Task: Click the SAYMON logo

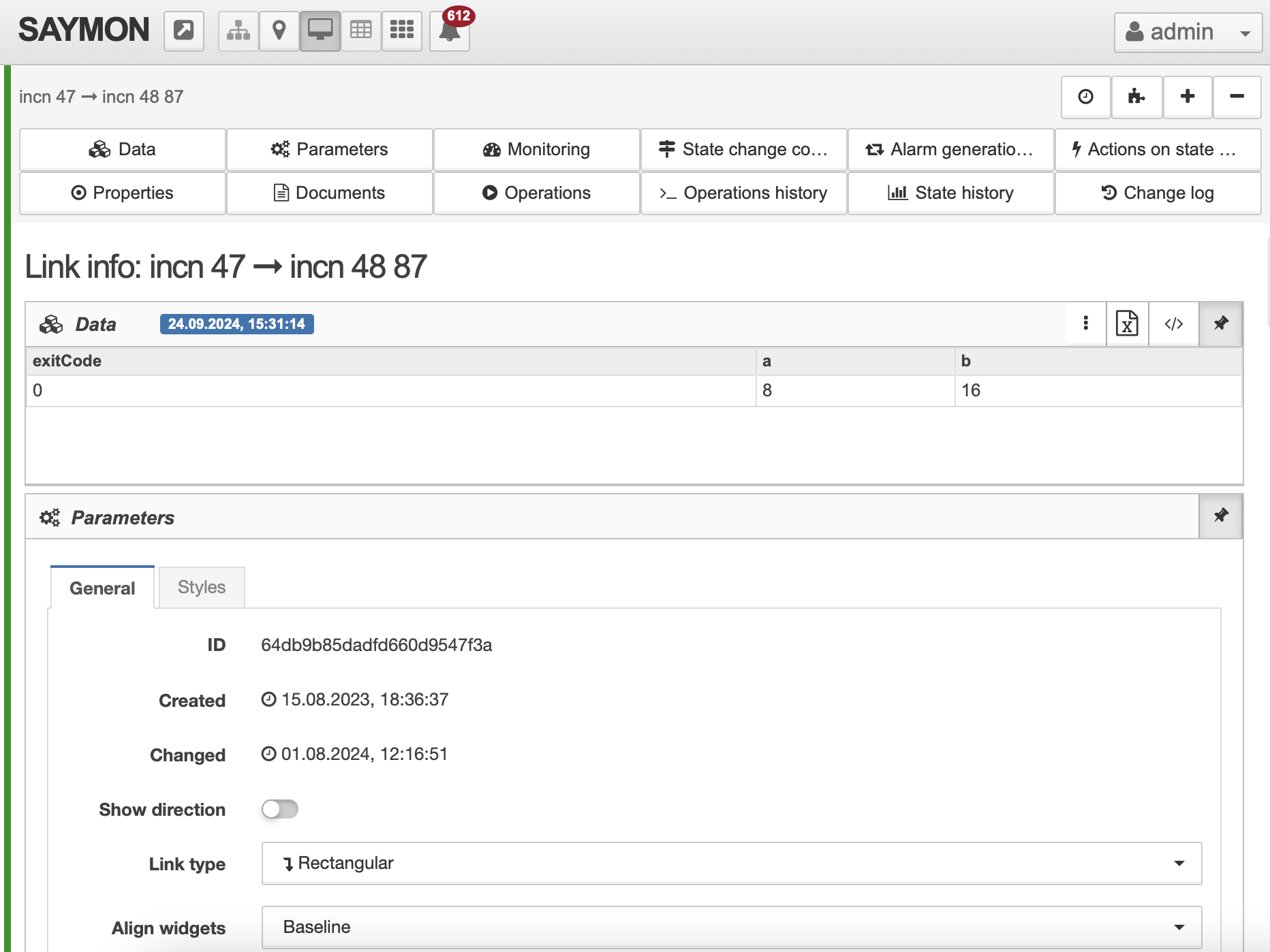Action: (x=84, y=30)
